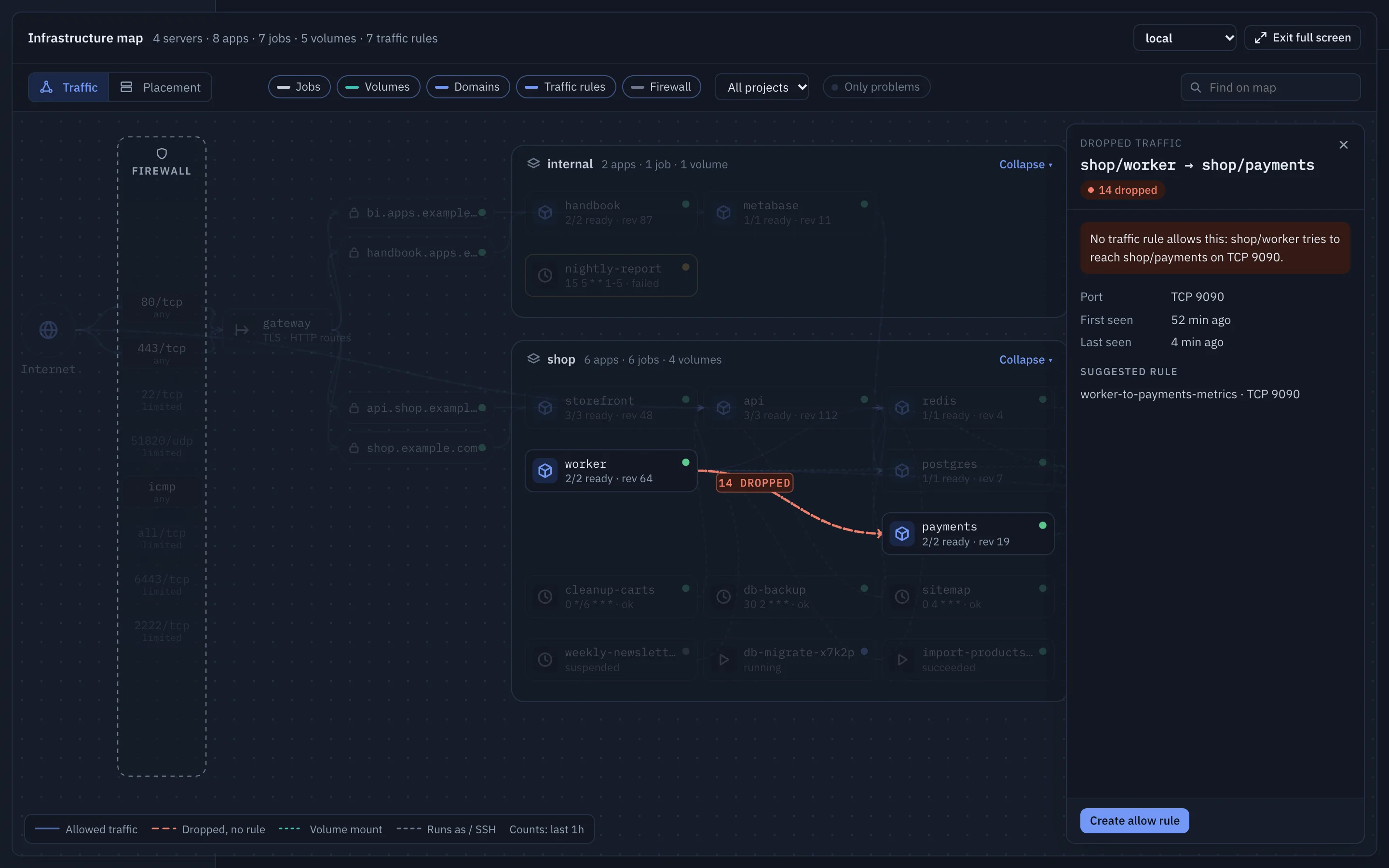The image size is (1389, 868).
Task: Select the 6443/tcp firewall rule
Action: click(x=162, y=585)
